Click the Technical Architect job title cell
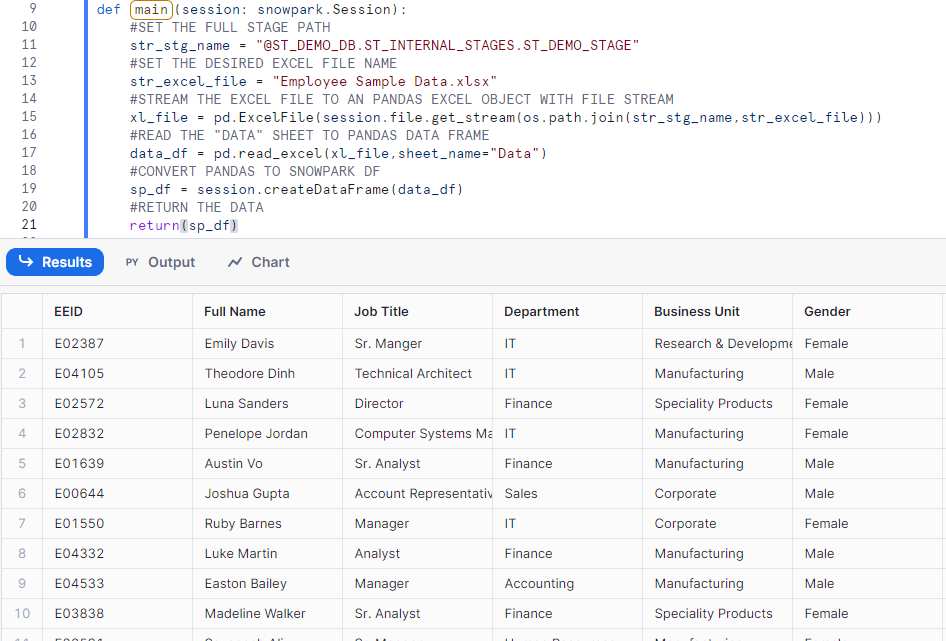This screenshot has width=946, height=641. coord(413,373)
